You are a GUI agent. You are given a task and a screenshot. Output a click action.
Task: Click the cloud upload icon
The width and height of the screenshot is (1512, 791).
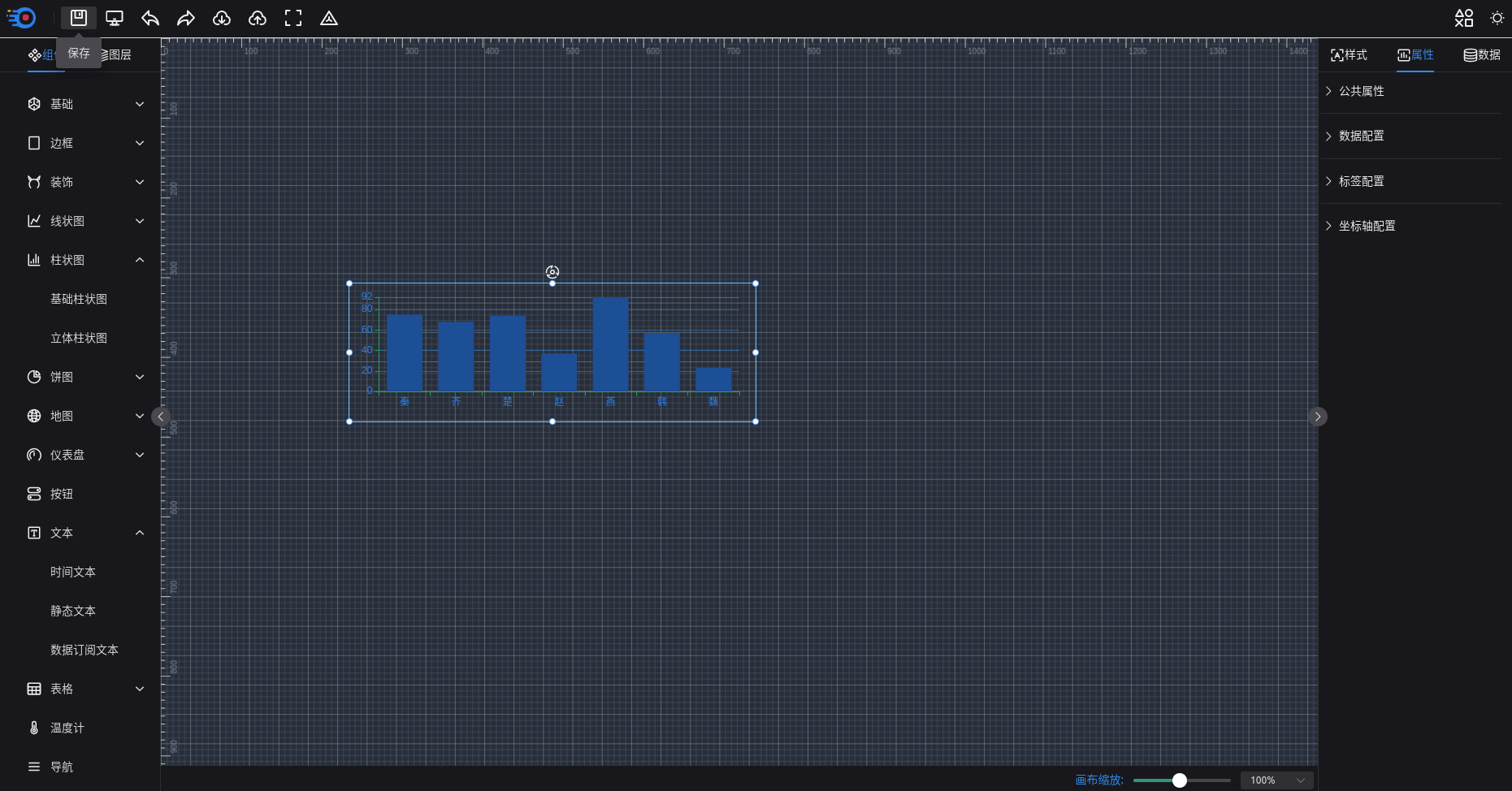coord(258,18)
